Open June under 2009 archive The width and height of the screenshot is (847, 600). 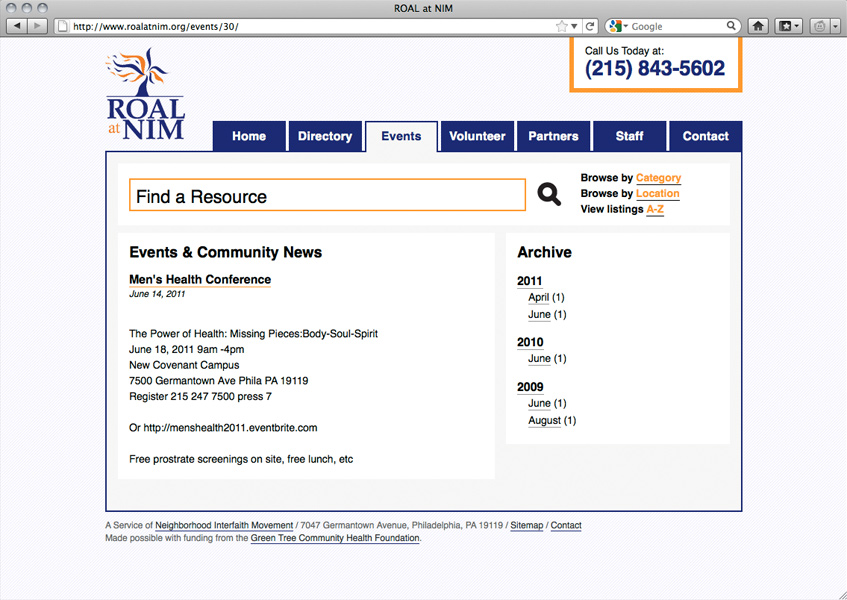pos(539,403)
